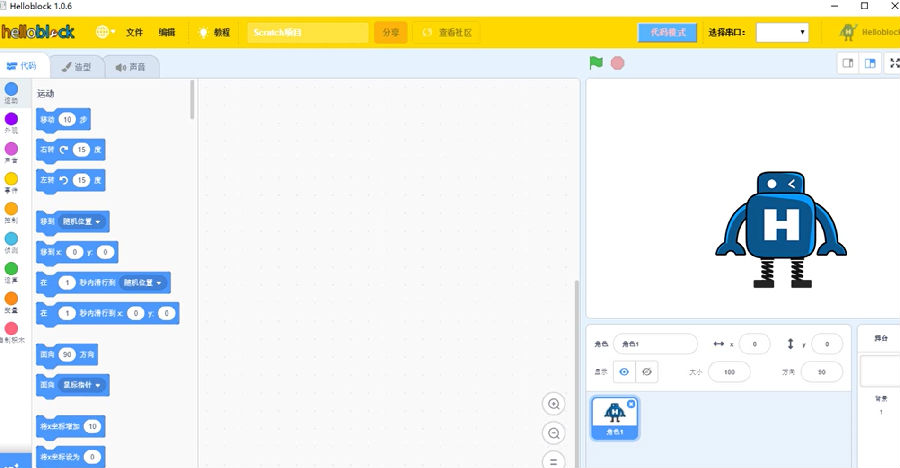
Task: Open 随机位置 dropdown in 移到 block
Action: tap(82, 222)
